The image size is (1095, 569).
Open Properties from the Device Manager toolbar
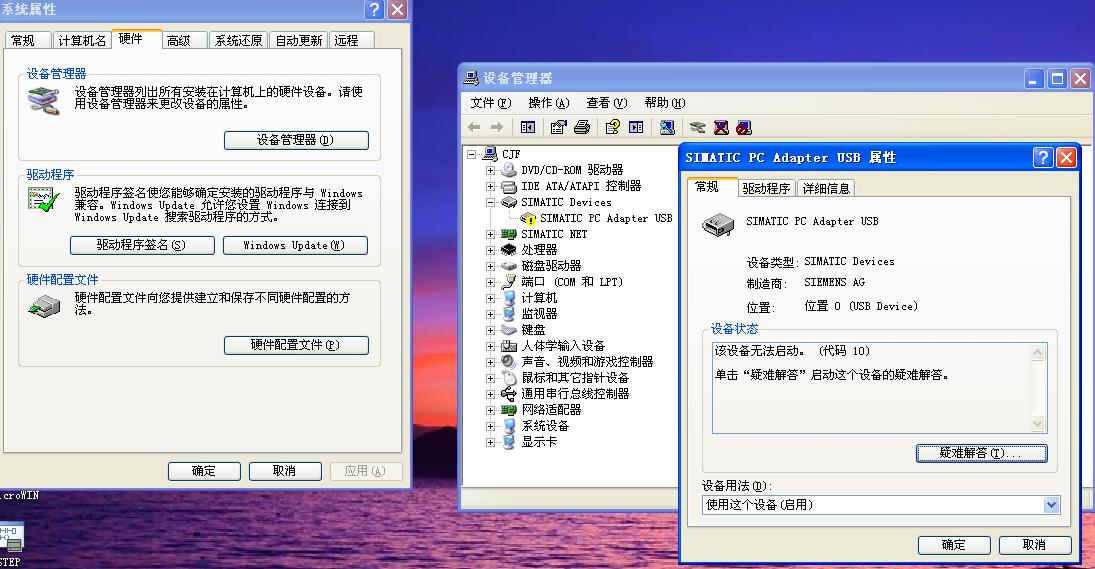(x=558, y=127)
